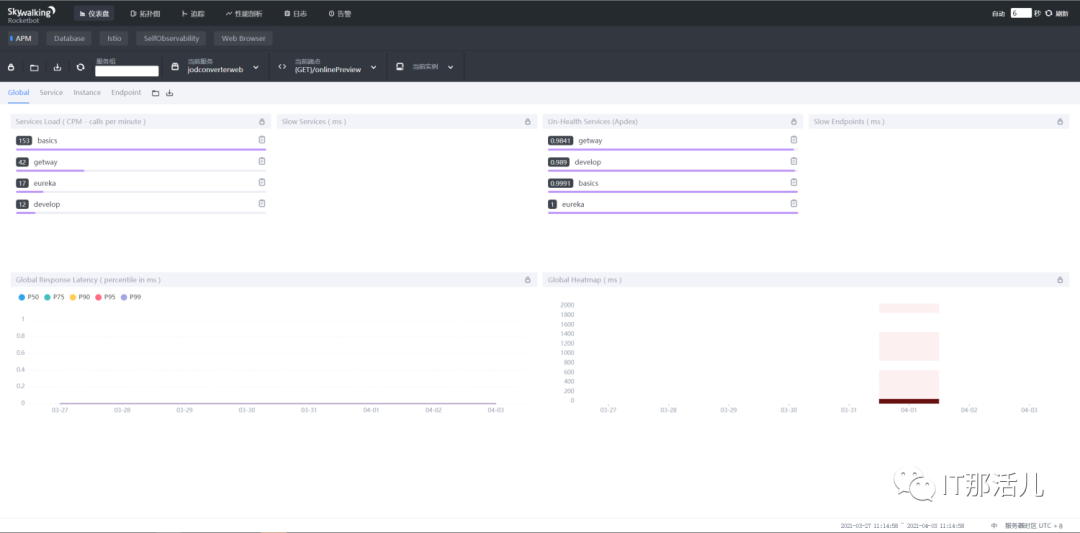Click the lock icon on Un-Health Services panel
Screen dimensions: 1080x533
tap(793, 122)
